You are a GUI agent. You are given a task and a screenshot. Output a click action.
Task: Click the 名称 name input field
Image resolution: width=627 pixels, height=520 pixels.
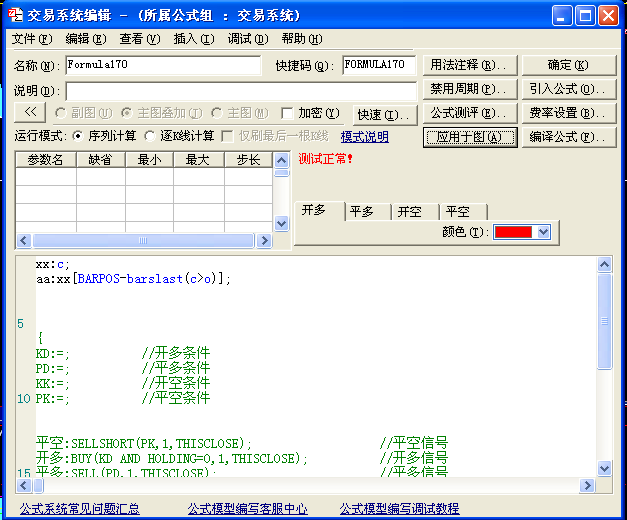click(x=162, y=65)
